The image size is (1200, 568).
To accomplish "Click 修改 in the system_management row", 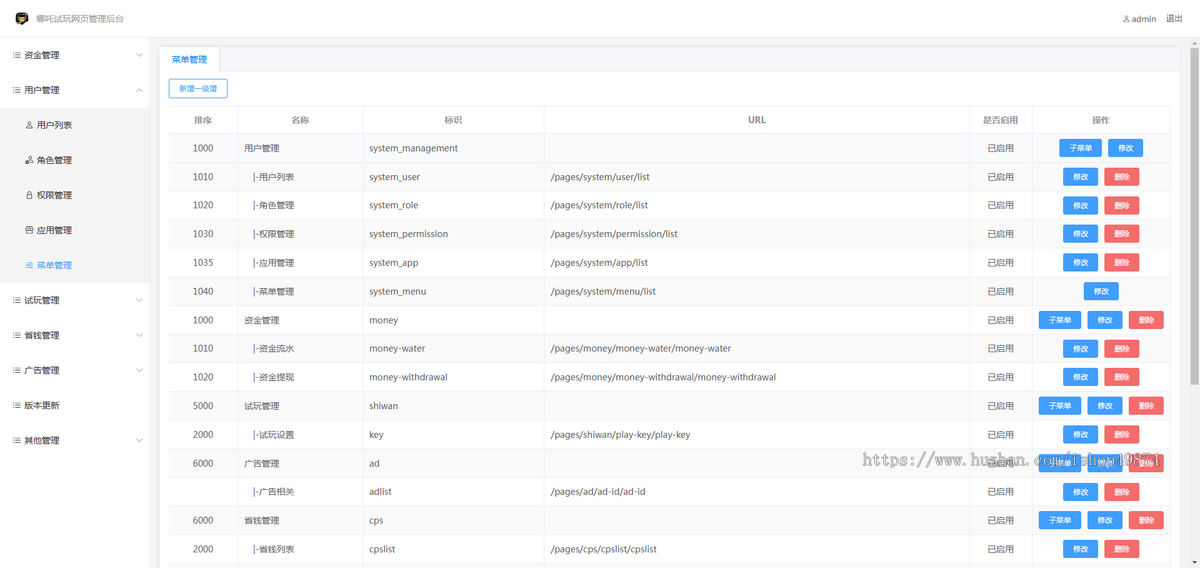I will (x=1125, y=148).
